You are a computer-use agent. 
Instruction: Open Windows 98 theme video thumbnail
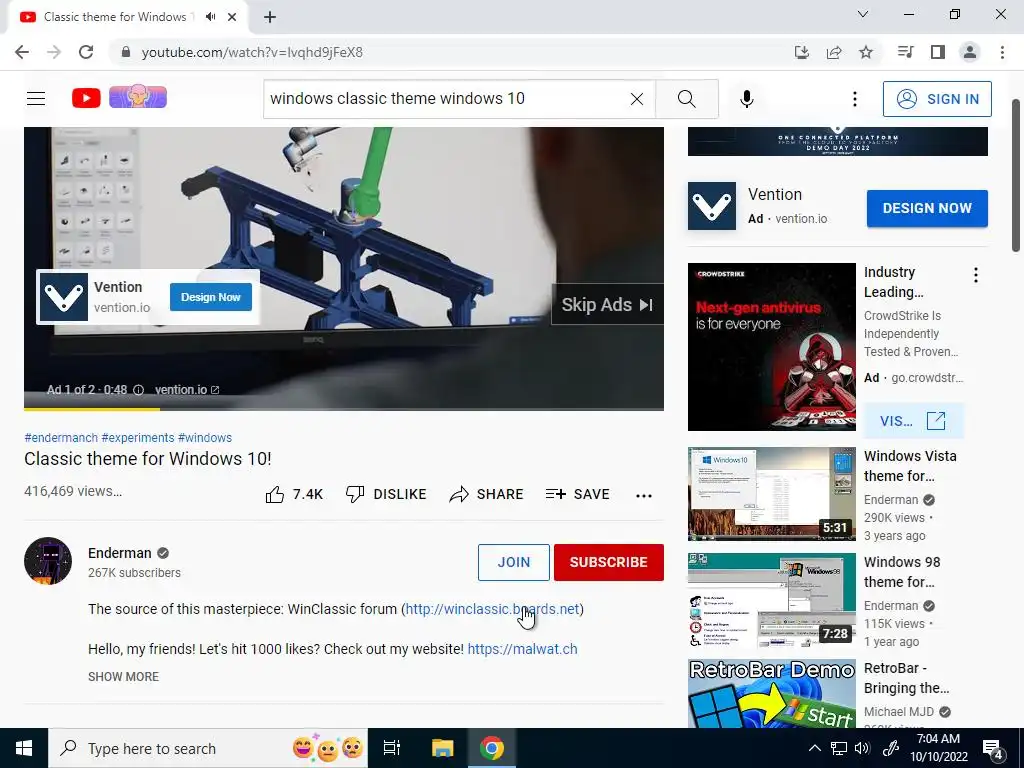771,600
